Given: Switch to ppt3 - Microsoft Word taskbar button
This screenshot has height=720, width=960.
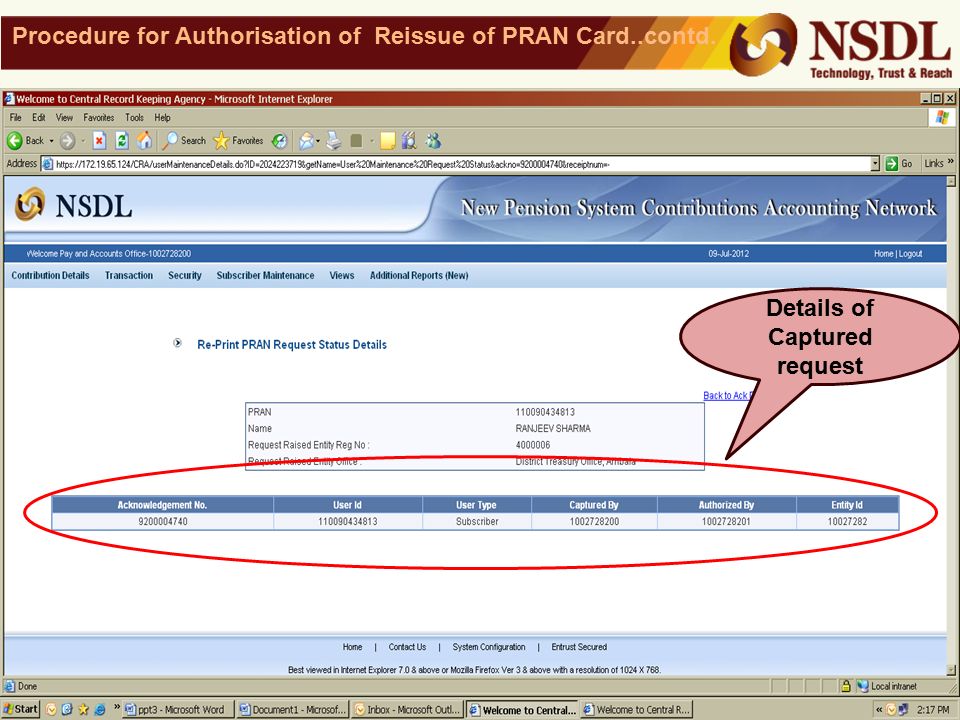Looking at the screenshot, I should click(177, 710).
